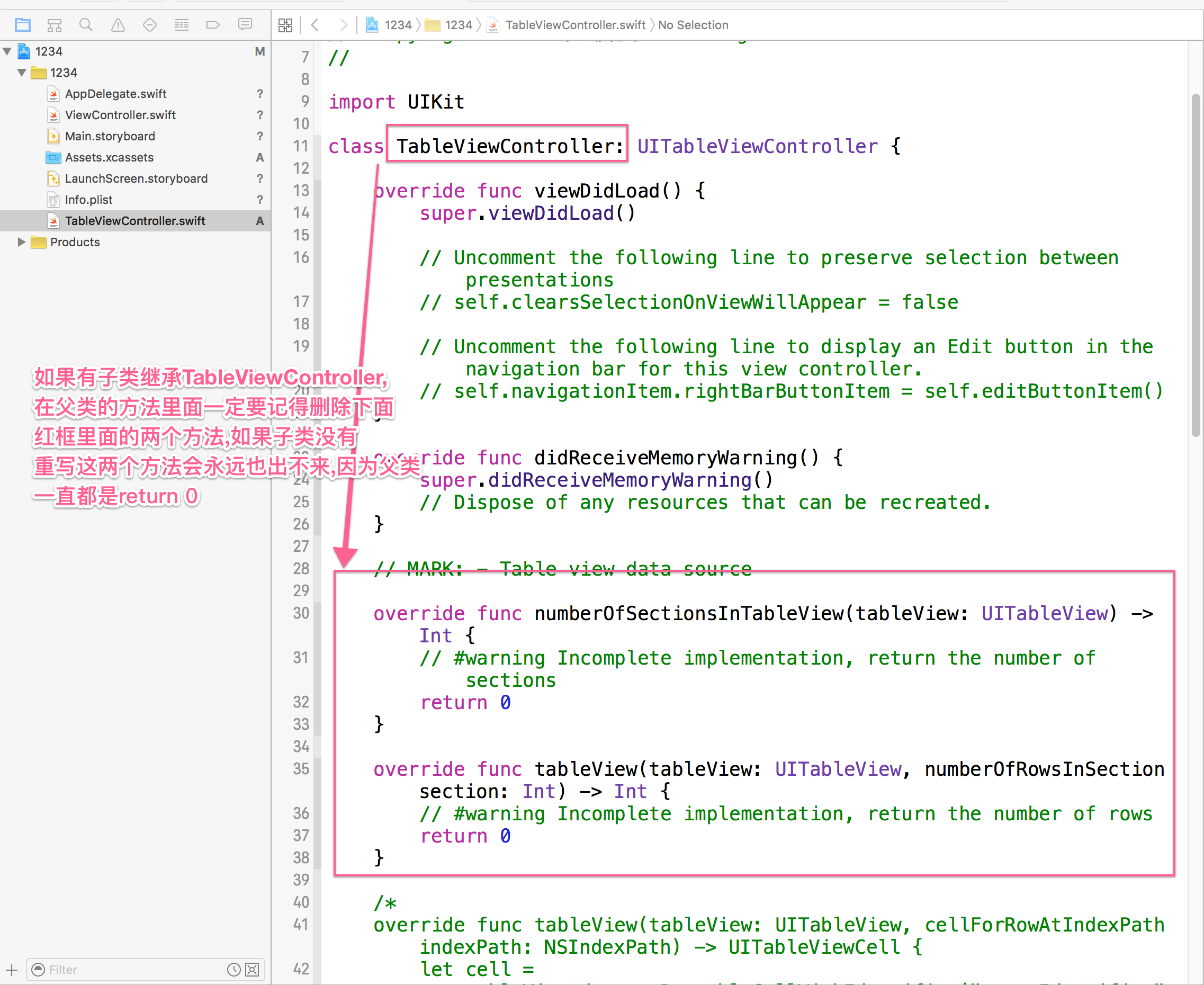Screen dimensions: 1204x985
Task: Select ViewController.swift file in sidebar
Action: (120, 114)
